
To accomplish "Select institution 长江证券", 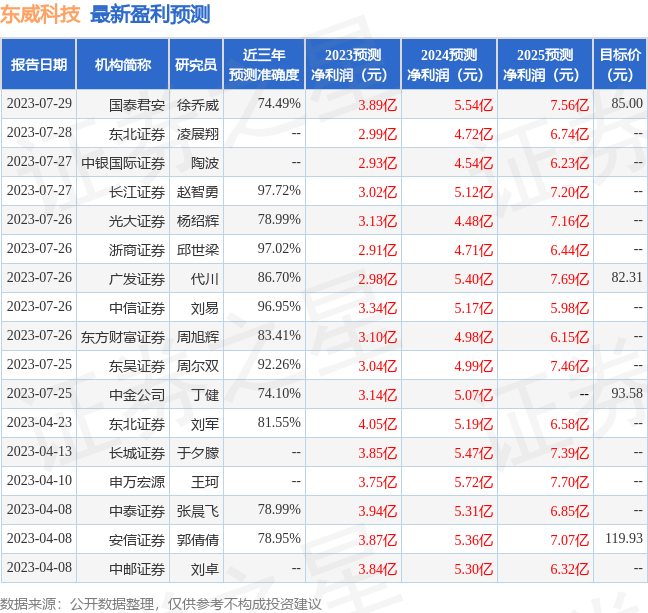I will (x=137, y=192).
